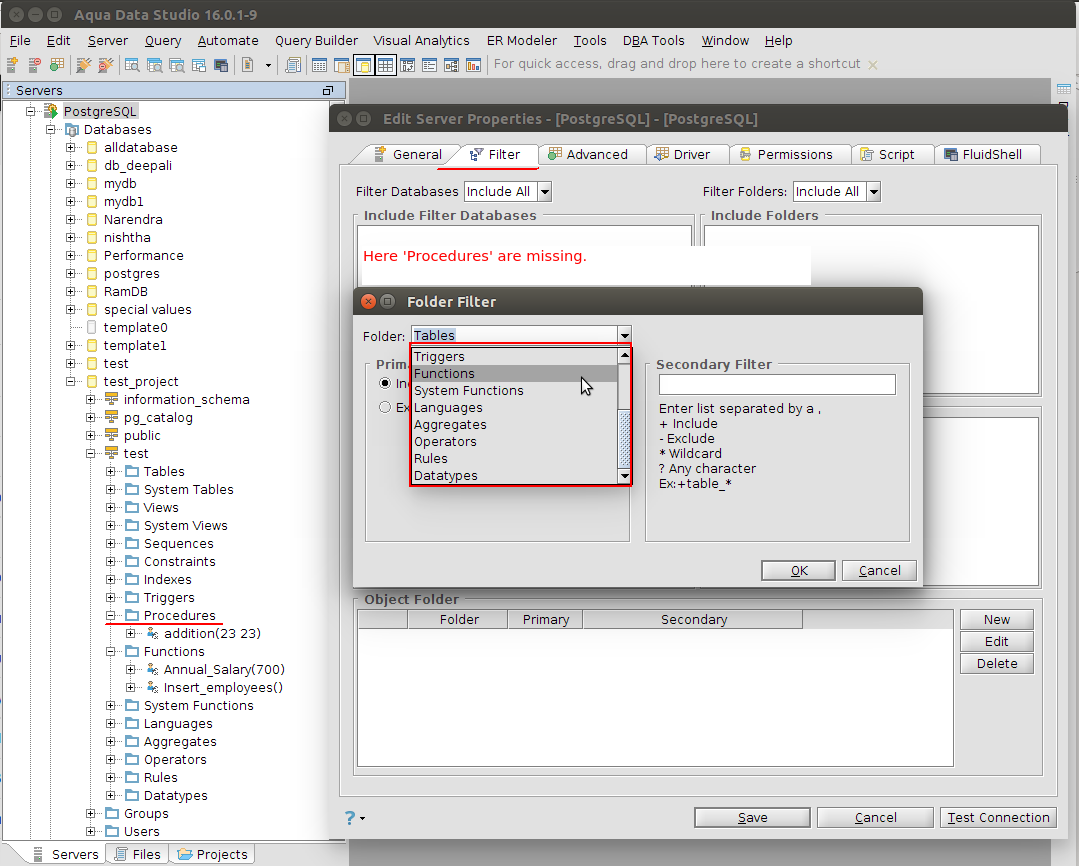Click Cancel in Folder Filter dialog
Screen dimensions: 1079x866
(x=879, y=571)
